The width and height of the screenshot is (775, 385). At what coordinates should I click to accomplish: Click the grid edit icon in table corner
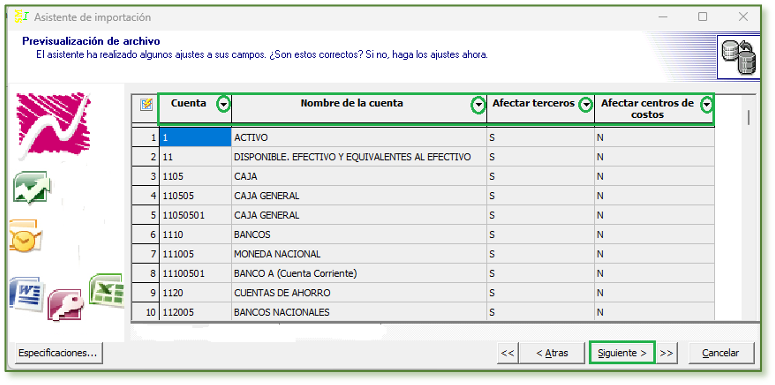146,104
